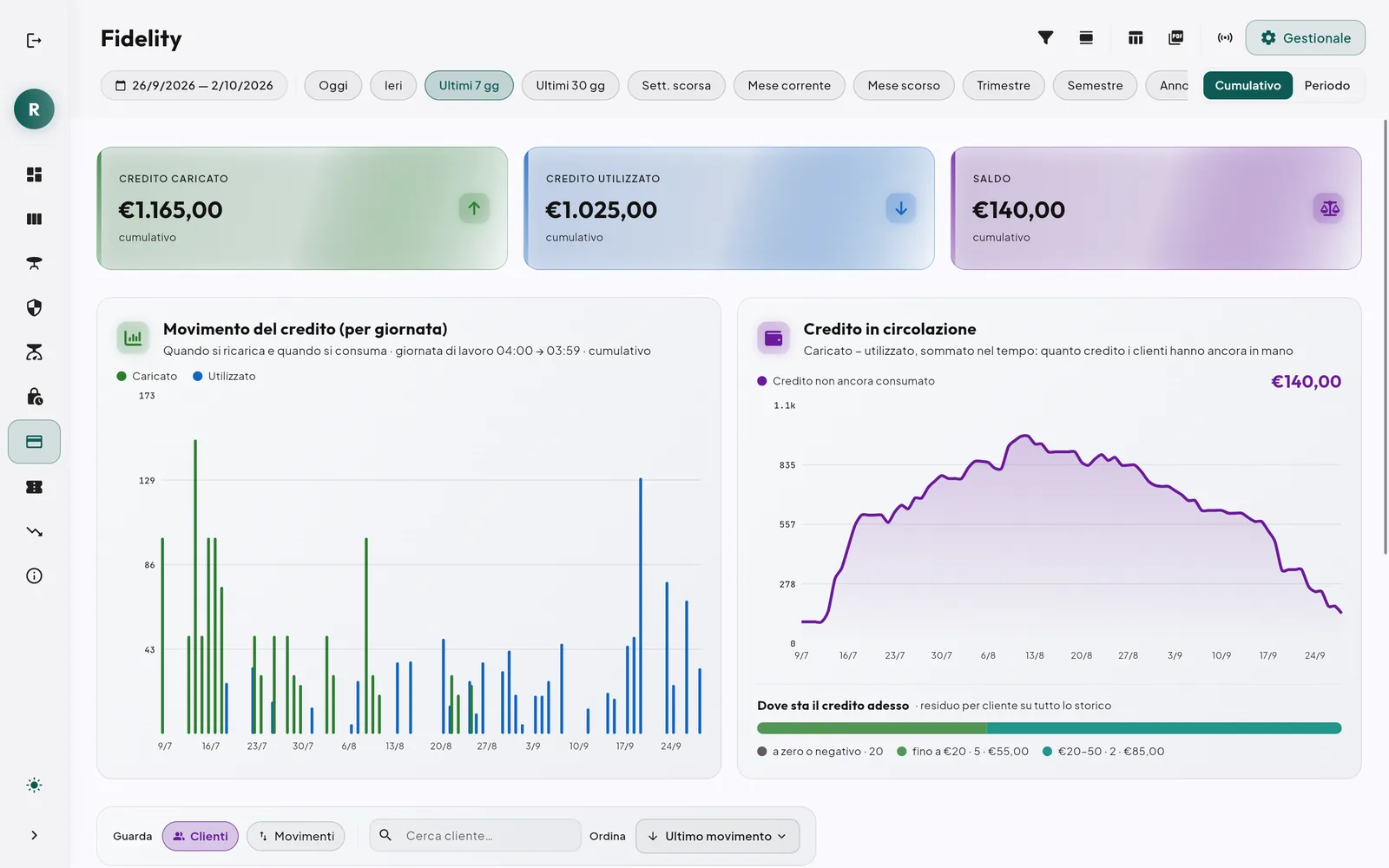1389x868 pixels.
Task: Export as PDF using the PDF icon
Action: tap(1176, 37)
